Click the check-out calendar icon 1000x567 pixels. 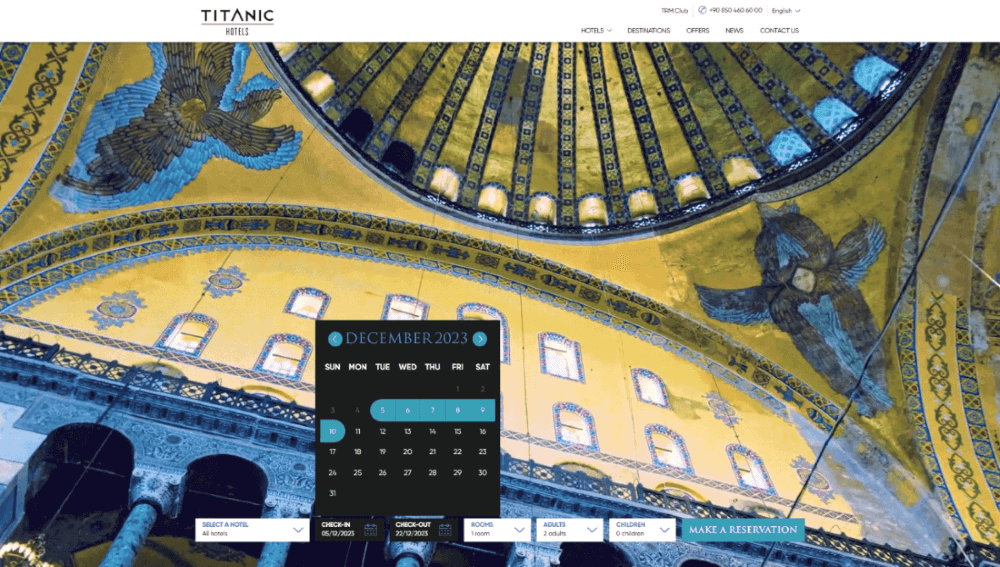tap(445, 530)
